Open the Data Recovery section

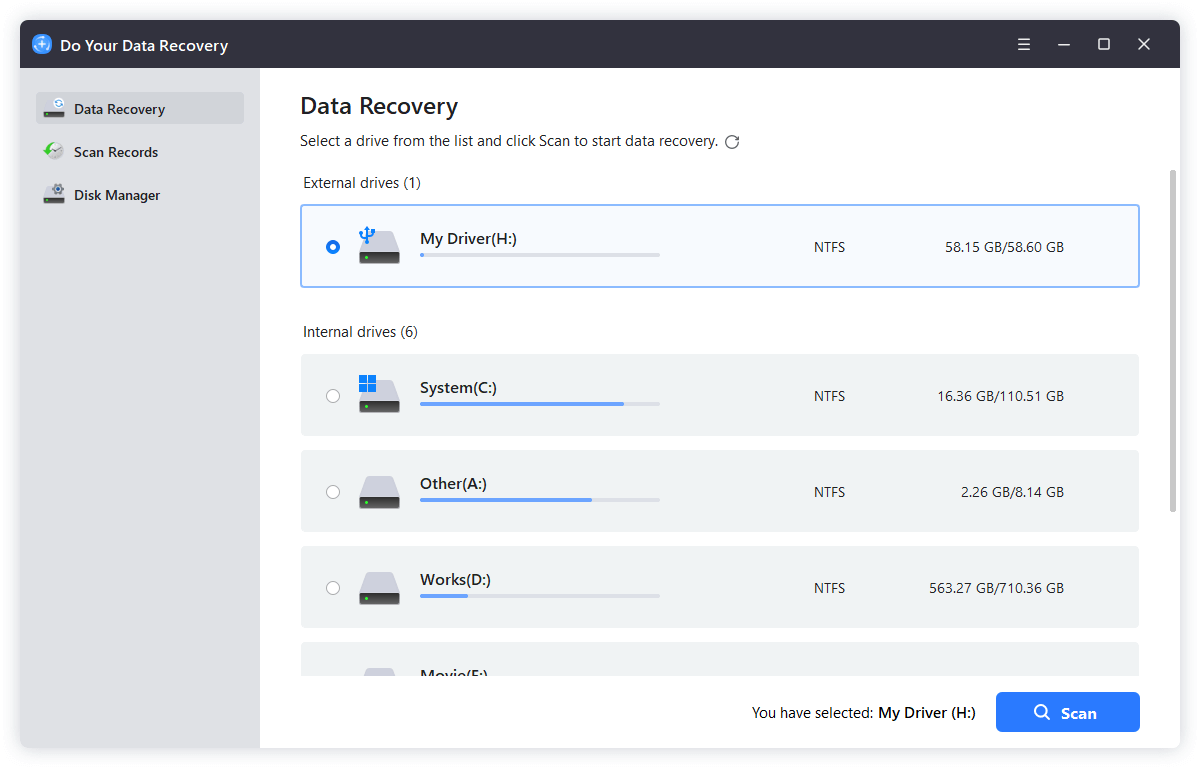point(140,108)
